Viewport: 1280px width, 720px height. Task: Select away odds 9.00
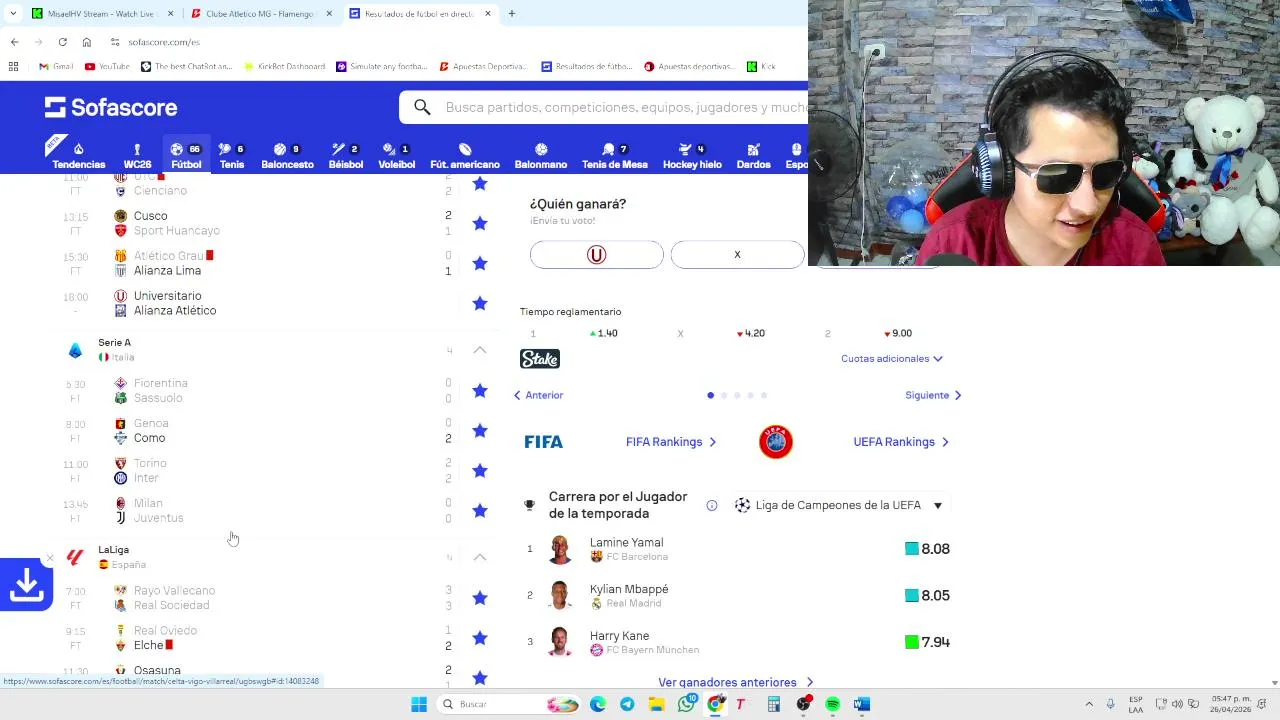[898, 333]
